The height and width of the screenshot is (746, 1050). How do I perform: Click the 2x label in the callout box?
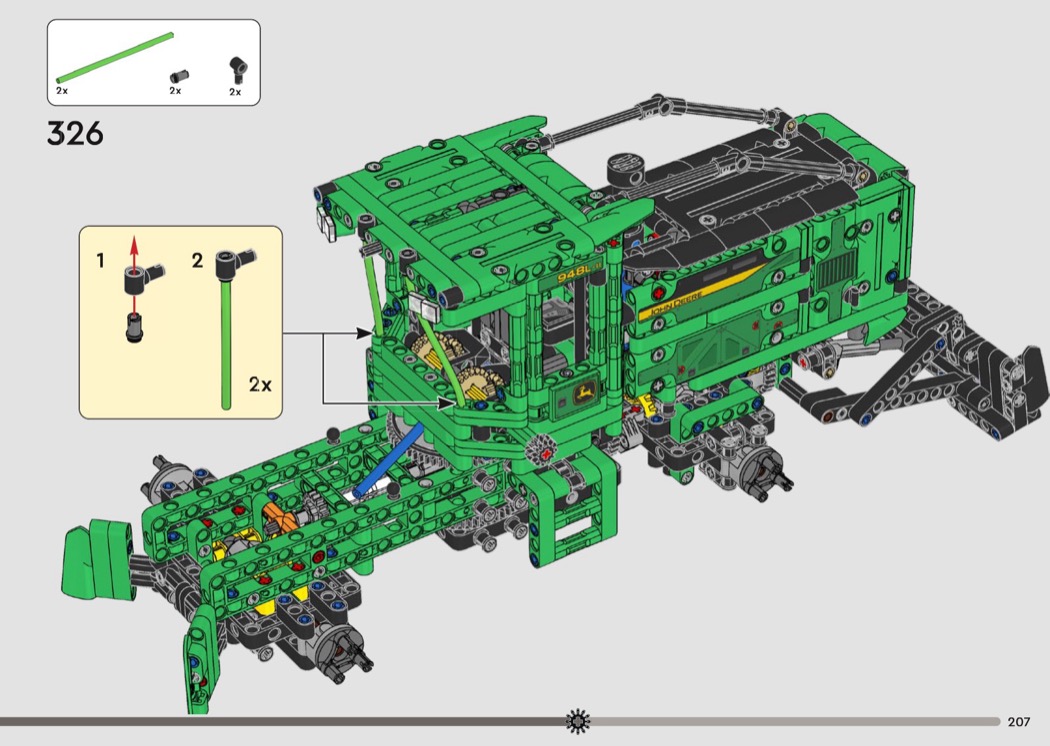click(x=260, y=385)
